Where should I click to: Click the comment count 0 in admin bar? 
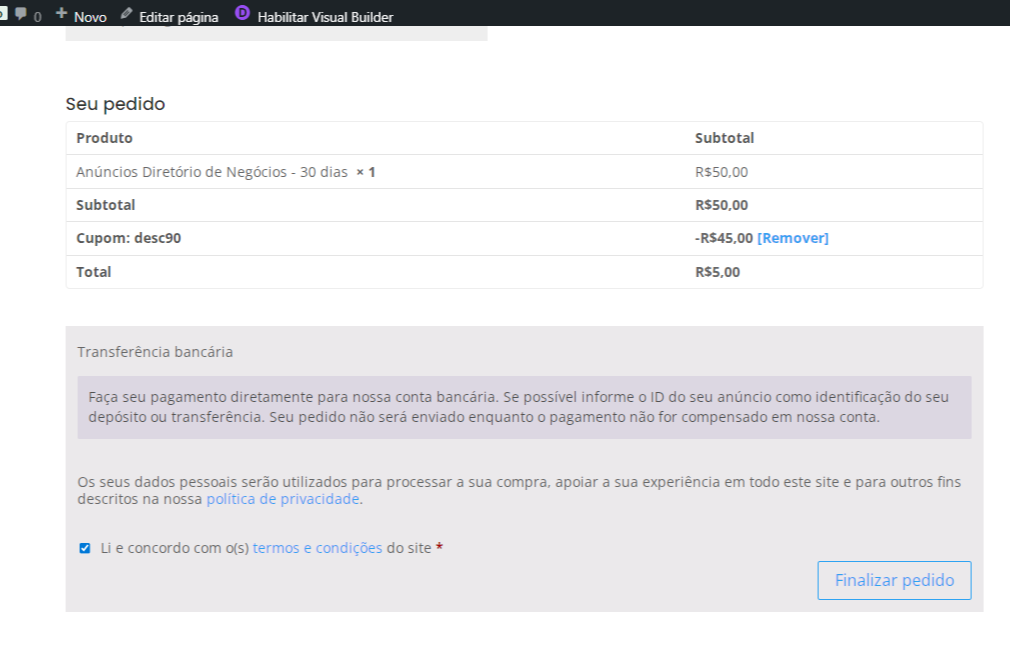38,17
